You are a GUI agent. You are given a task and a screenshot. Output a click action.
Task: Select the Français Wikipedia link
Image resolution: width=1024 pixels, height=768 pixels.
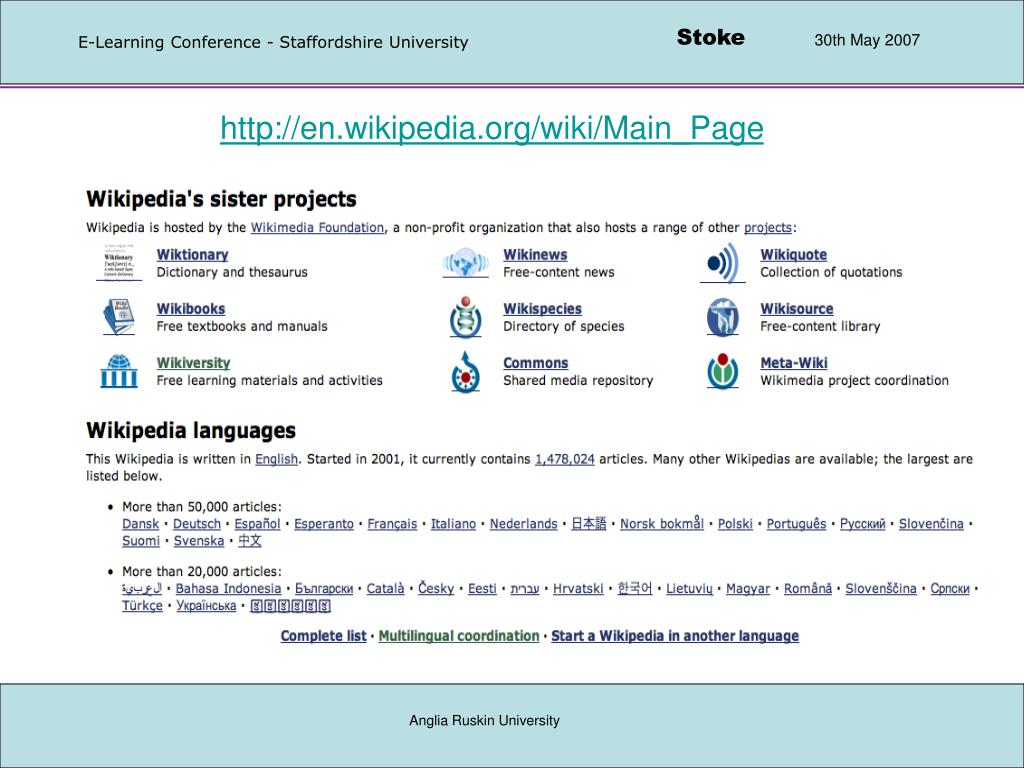pos(392,524)
